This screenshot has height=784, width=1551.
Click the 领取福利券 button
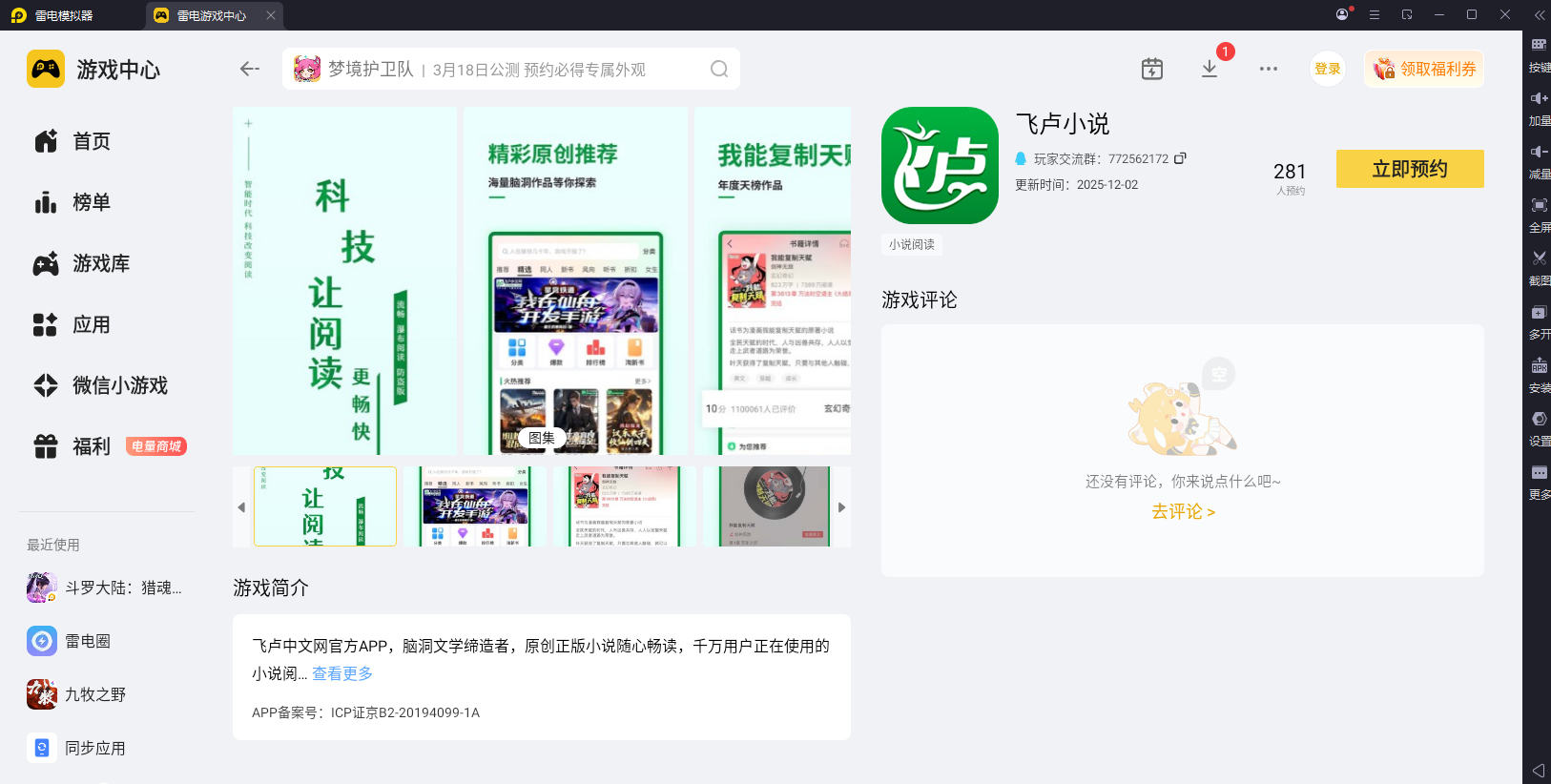click(1424, 69)
